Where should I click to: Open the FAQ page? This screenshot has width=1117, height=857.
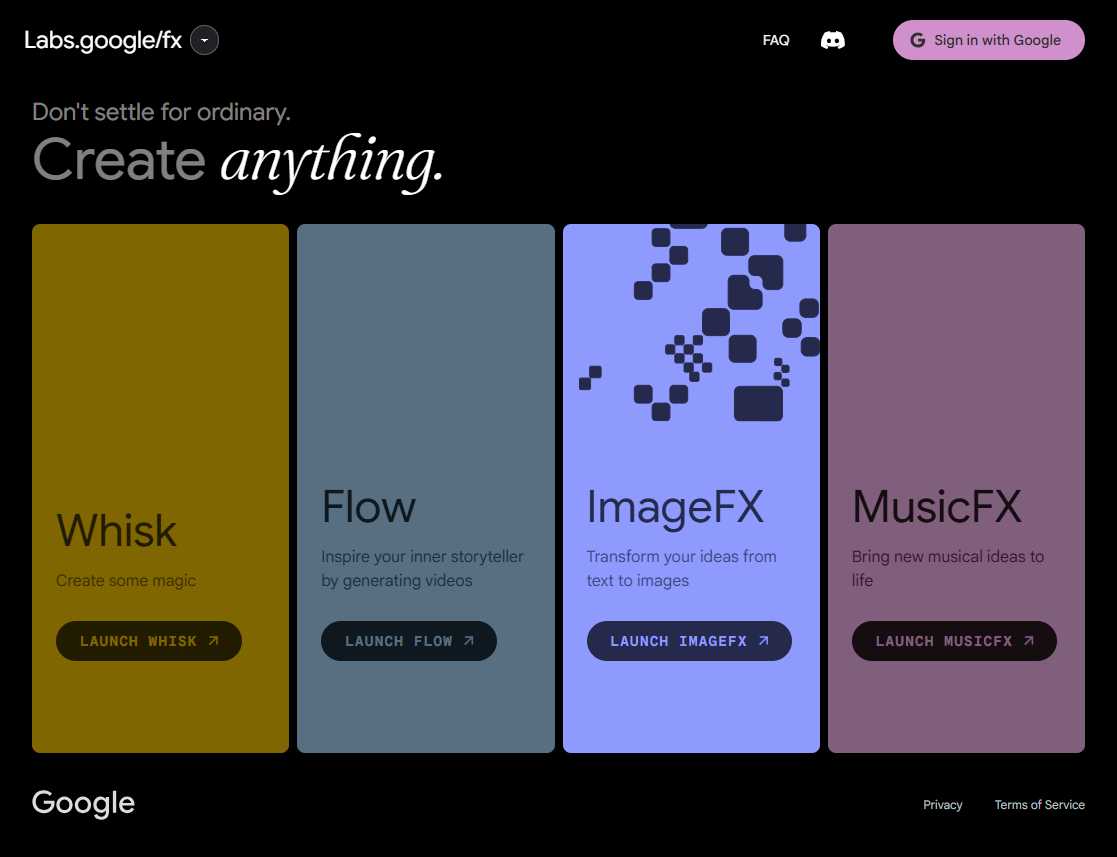click(776, 40)
